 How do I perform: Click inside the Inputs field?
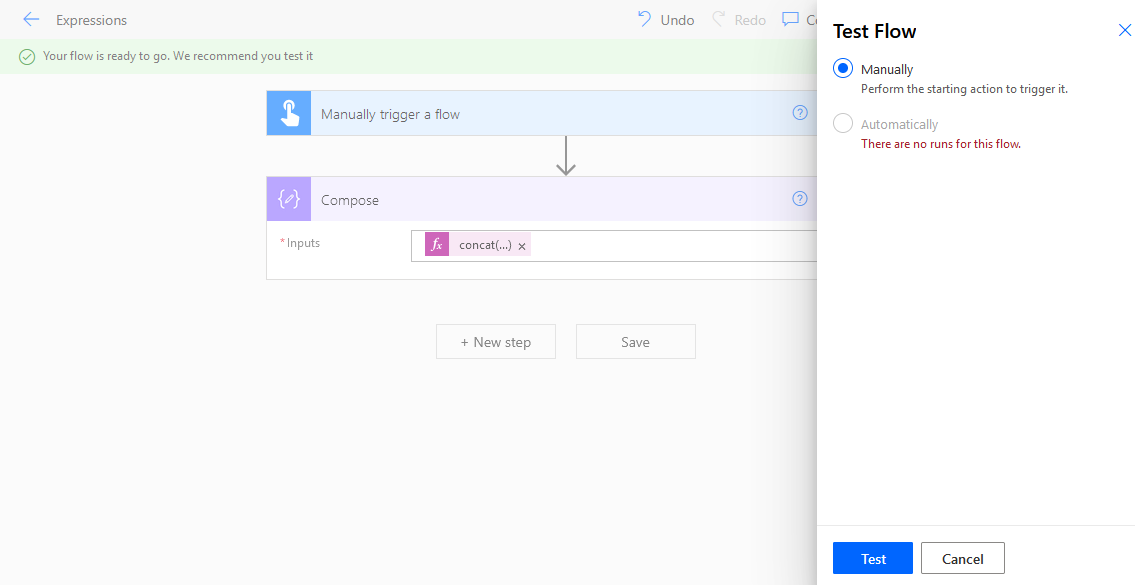coord(670,246)
